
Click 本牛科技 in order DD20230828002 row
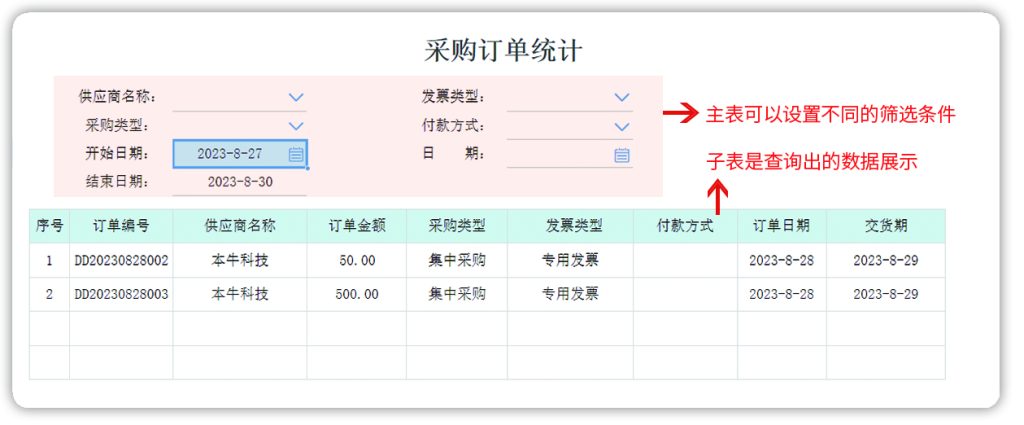tap(240, 260)
